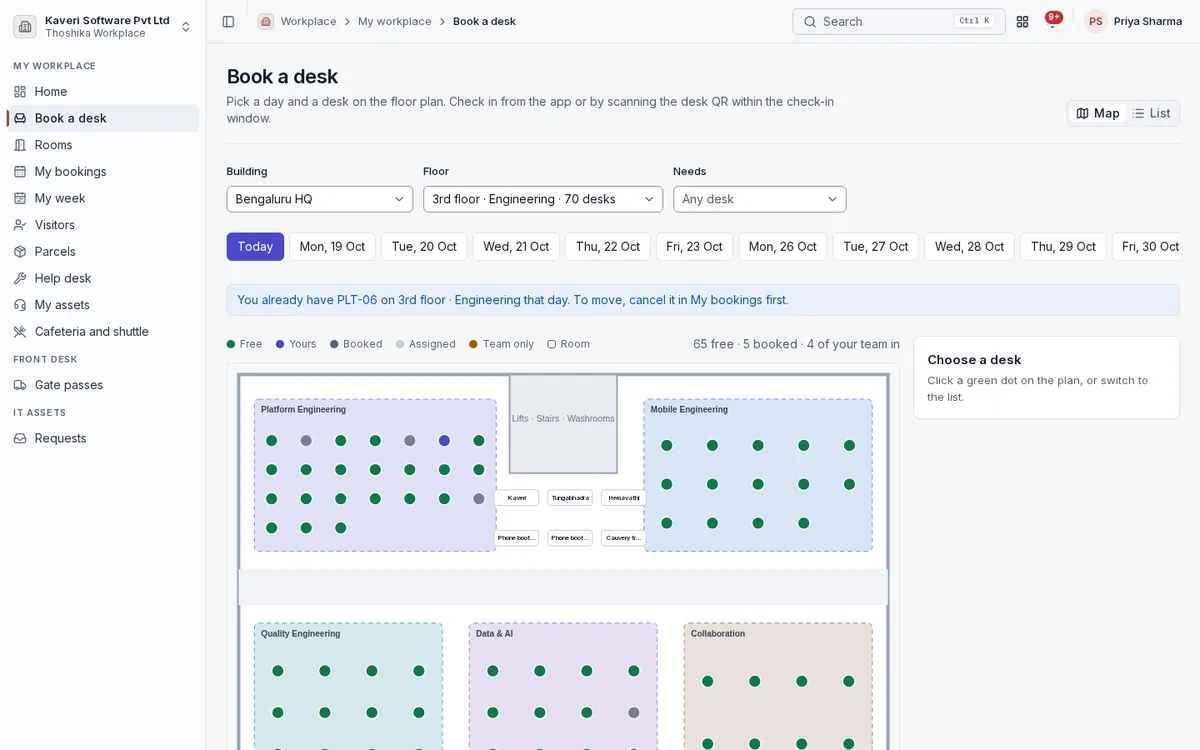Open My workplace breadcrumb
1200x750 pixels.
(395, 21)
